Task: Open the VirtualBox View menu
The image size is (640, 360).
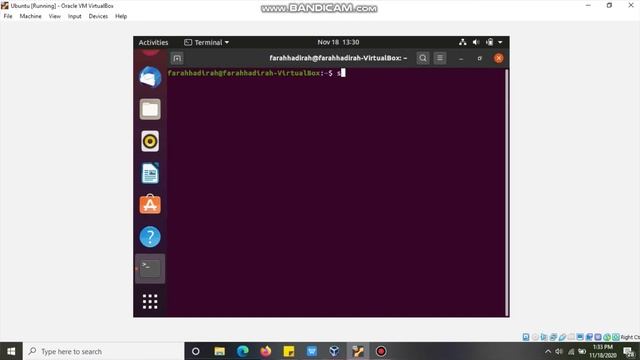Action: coord(55,16)
